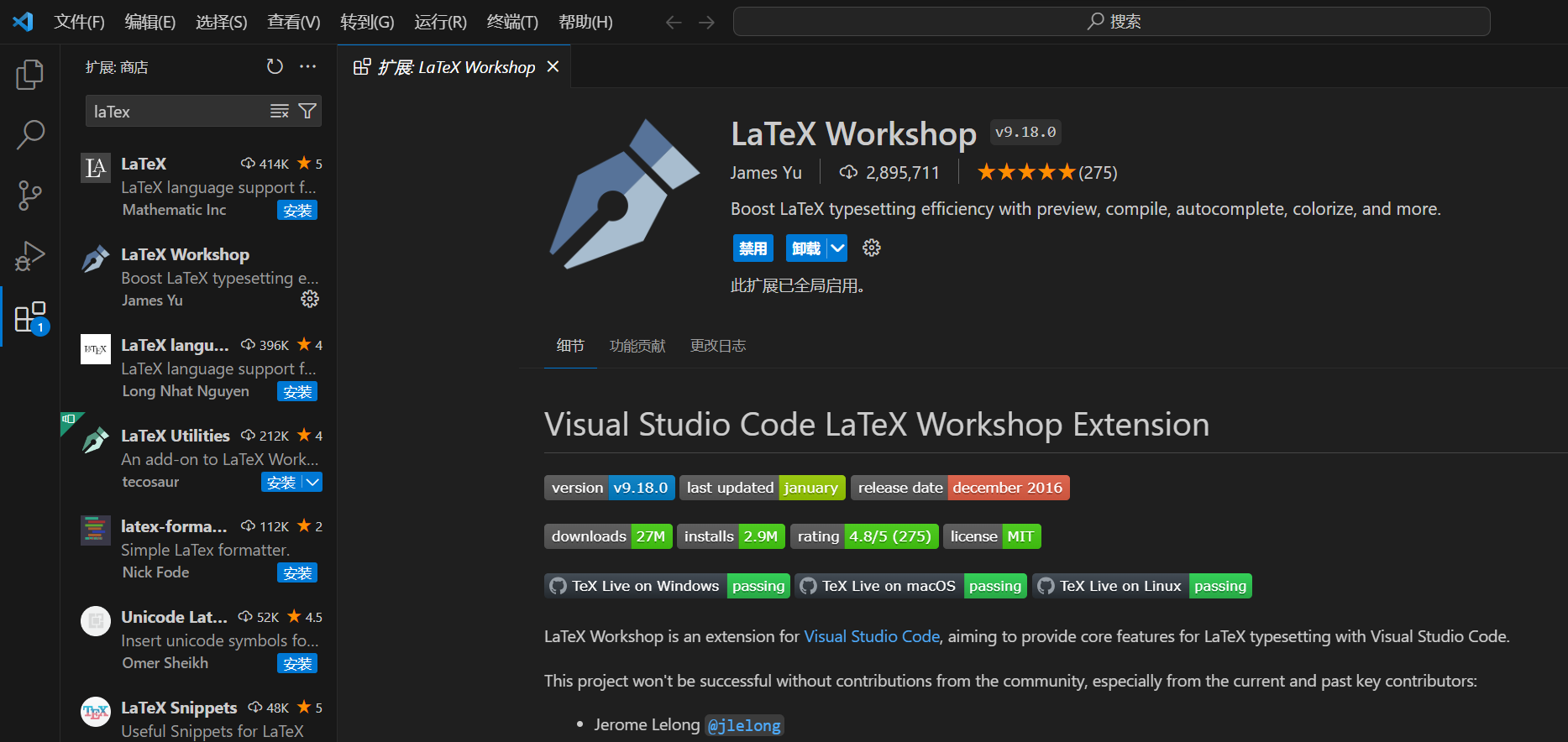Click the version v9.18.0 badge
The image size is (1568, 742).
[x=610, y=488]
